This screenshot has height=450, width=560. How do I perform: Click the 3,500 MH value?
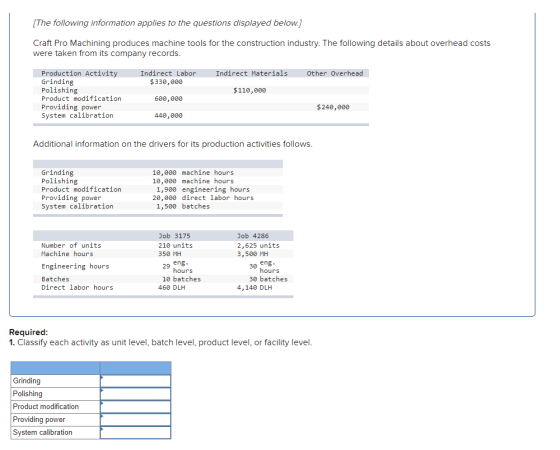coord(253,254)
